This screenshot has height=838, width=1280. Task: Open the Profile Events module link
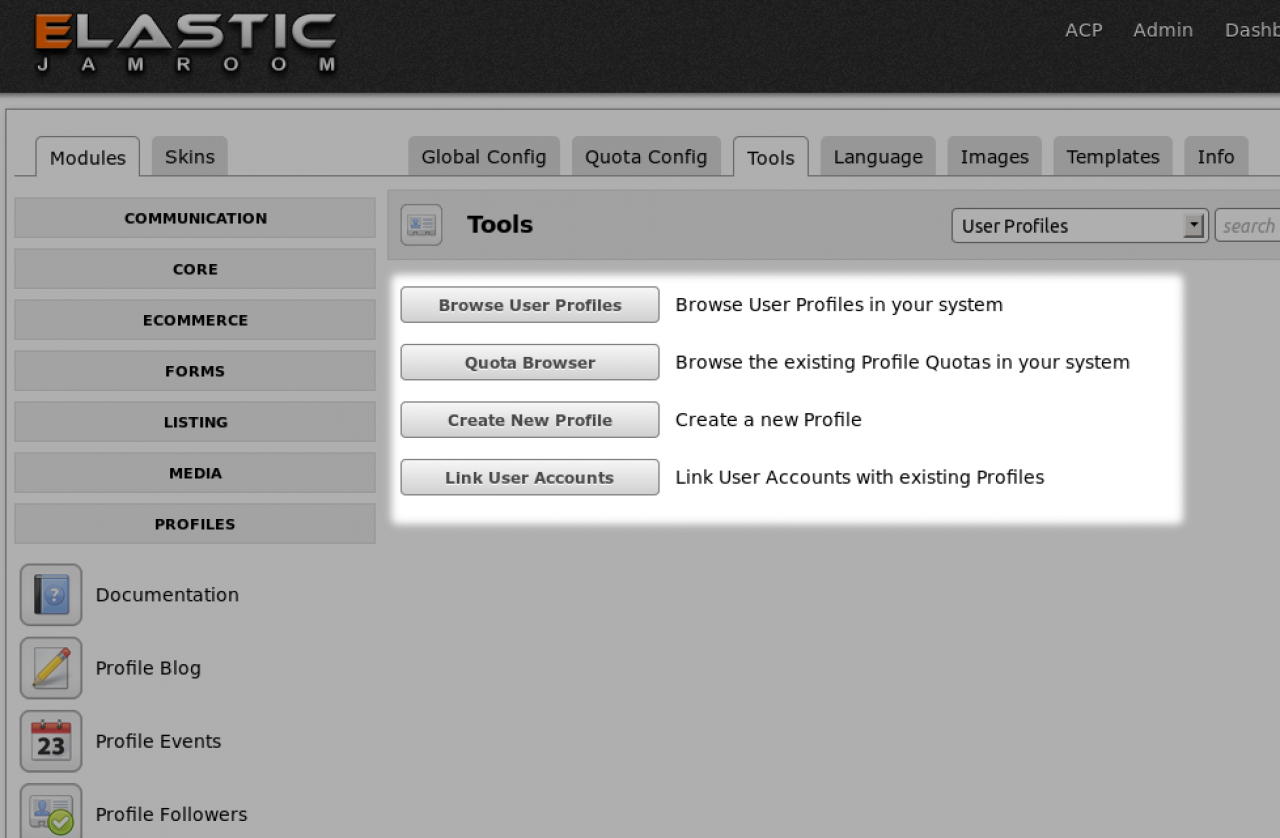pyautogui.click(x=158, y=741)
